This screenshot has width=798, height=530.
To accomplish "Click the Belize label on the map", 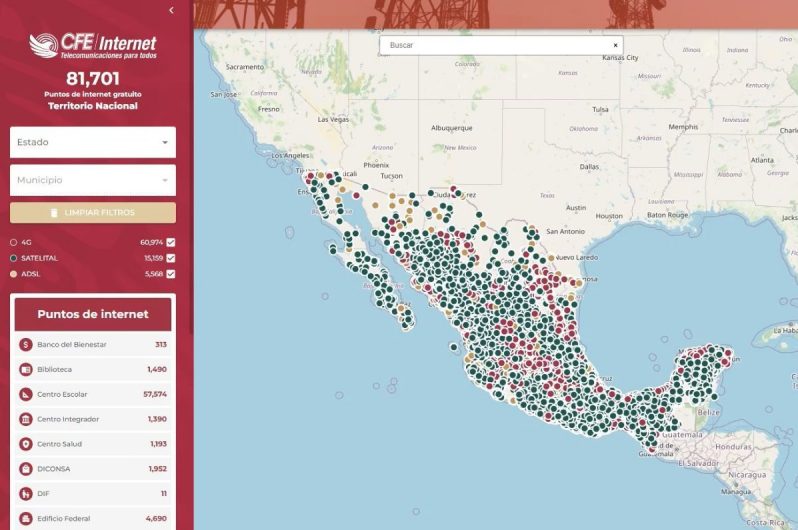I will [708, 412].
